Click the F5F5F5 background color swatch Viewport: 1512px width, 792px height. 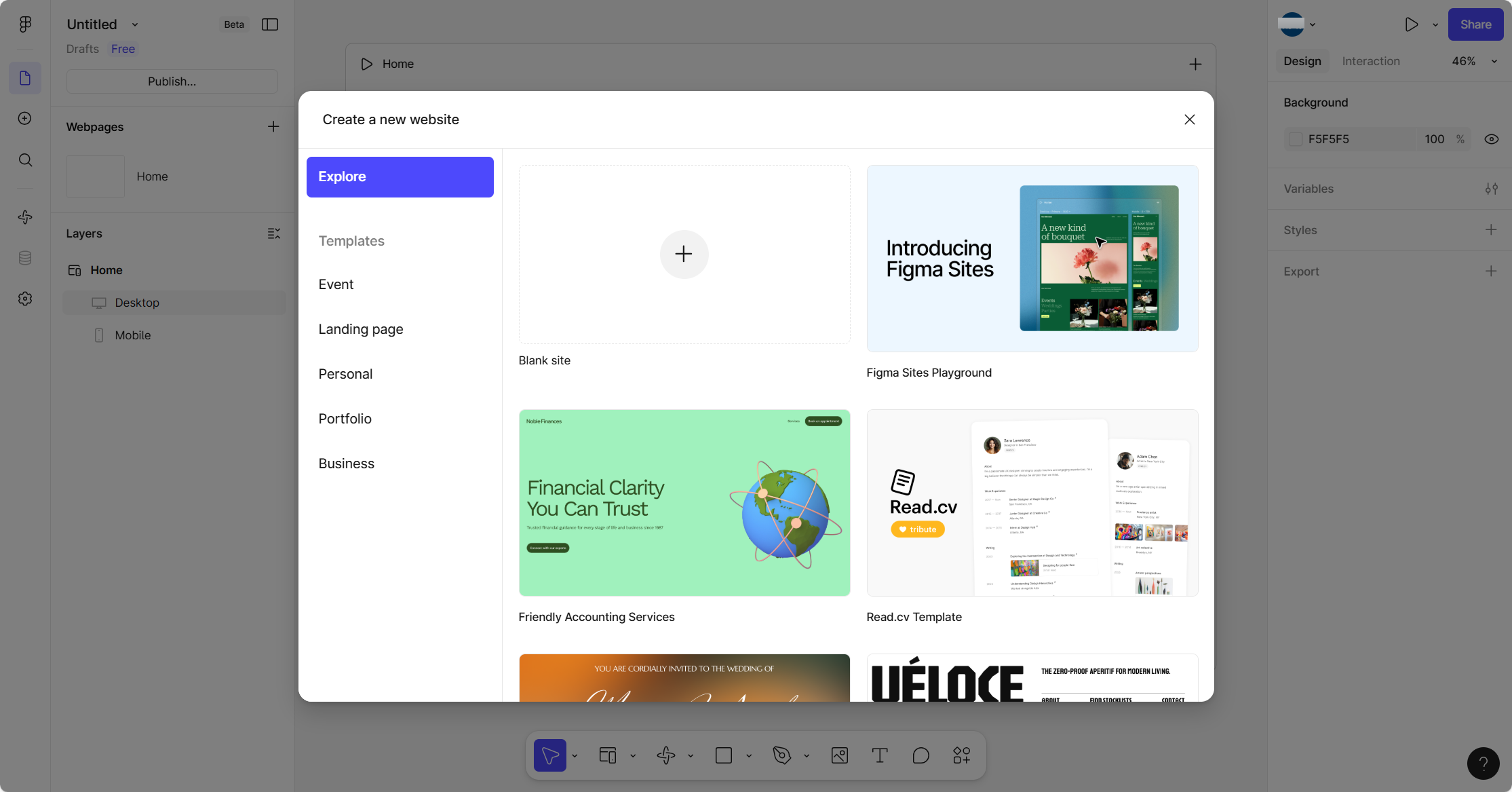pyautogui.click(x=1296, y=139)
